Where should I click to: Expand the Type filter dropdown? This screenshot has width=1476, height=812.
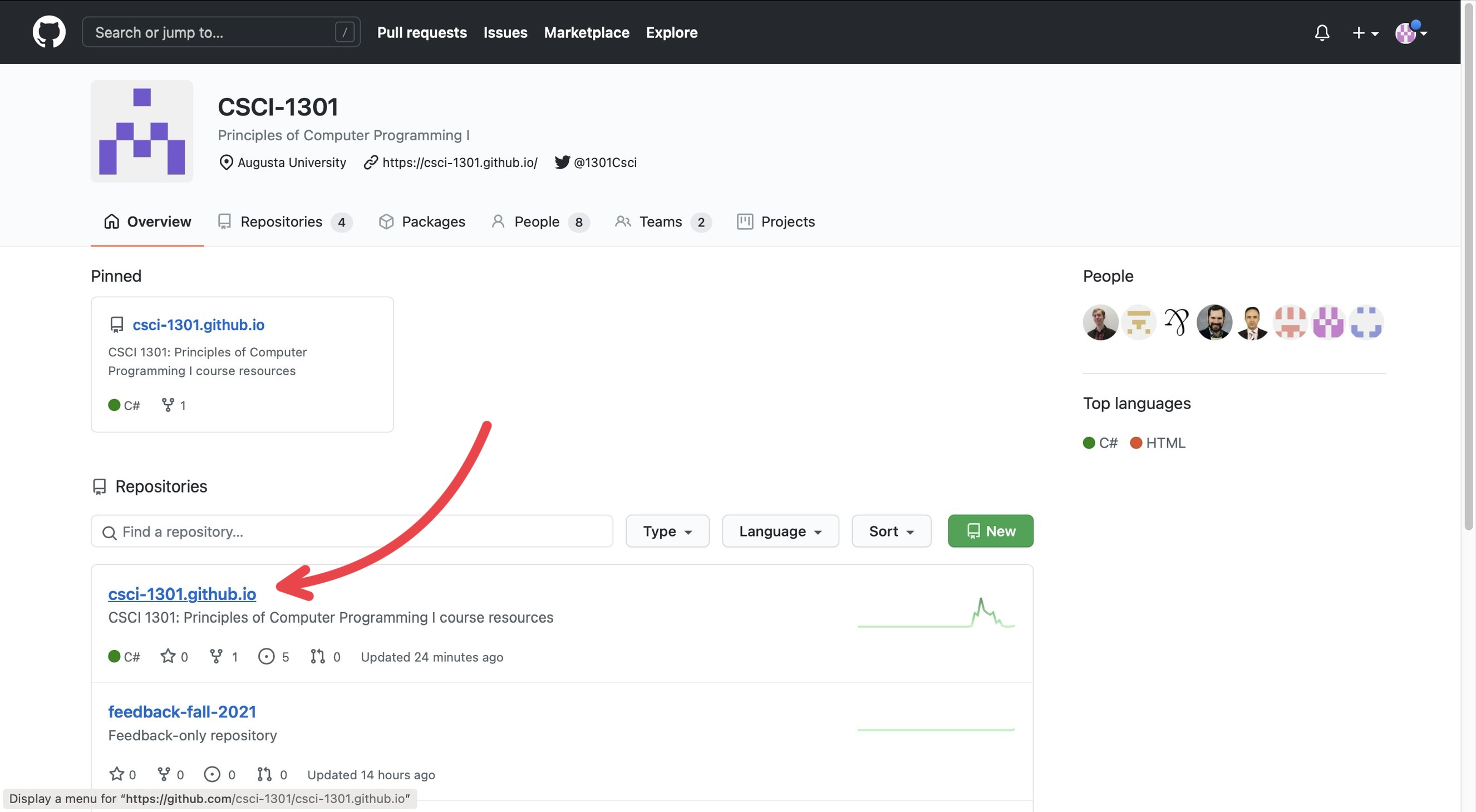point(666,530)
